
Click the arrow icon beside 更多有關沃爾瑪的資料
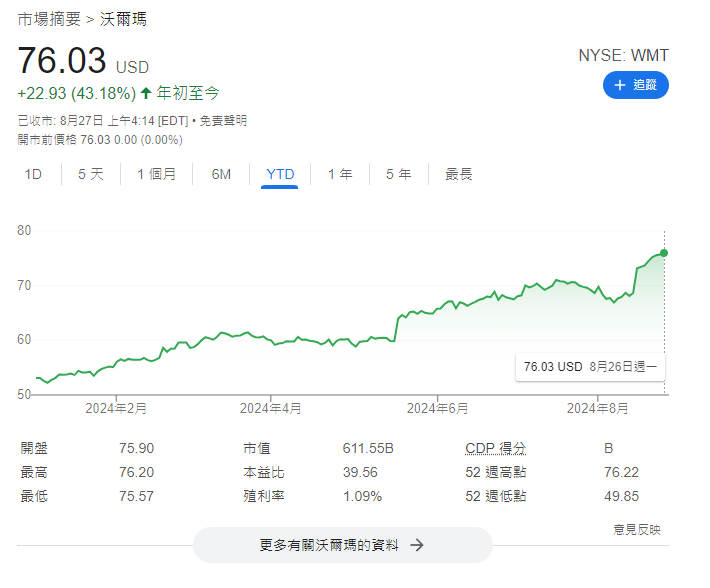tap(417, 545)
